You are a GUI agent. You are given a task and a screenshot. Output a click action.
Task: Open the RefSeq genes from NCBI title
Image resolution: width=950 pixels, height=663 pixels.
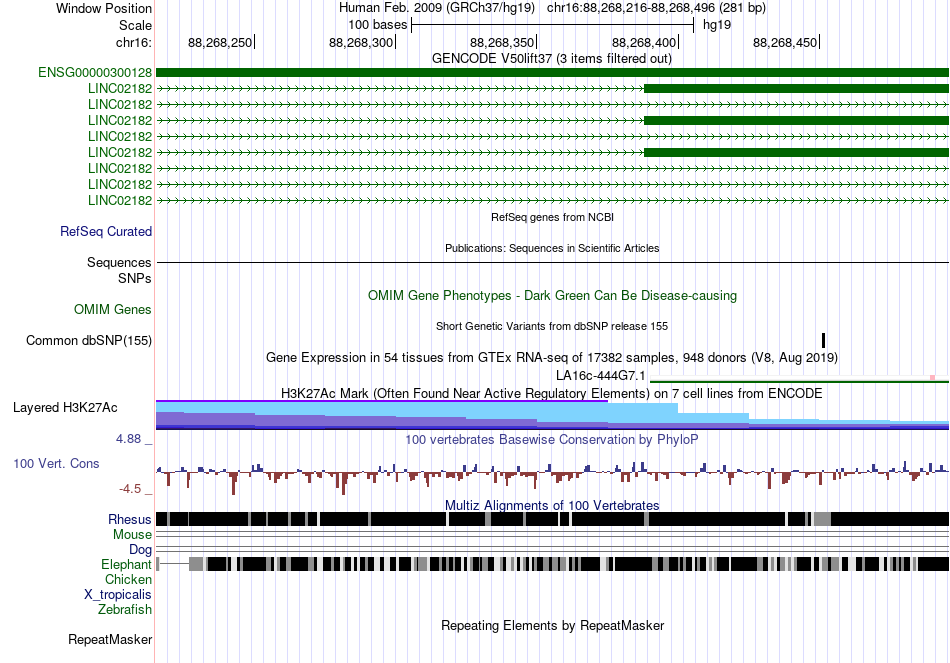[552, 217]
